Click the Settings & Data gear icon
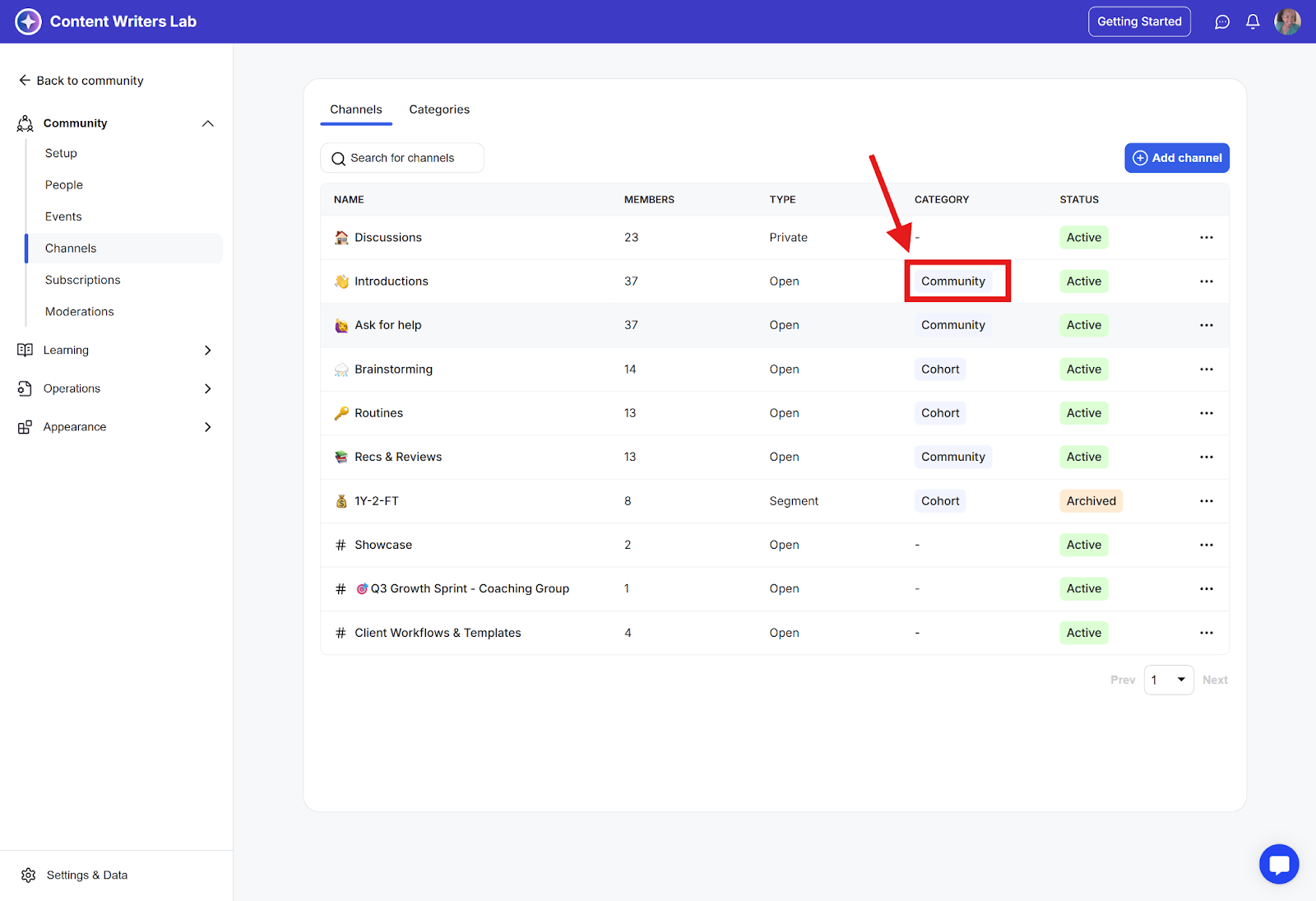Screen dimensions: 1316x901 [x=29, y=875]
